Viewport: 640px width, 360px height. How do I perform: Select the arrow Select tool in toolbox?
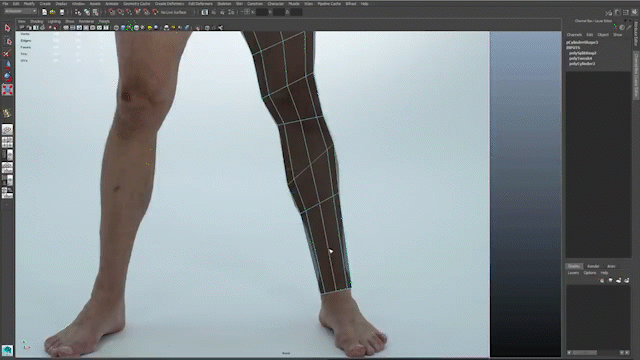(x=7, y=28)
